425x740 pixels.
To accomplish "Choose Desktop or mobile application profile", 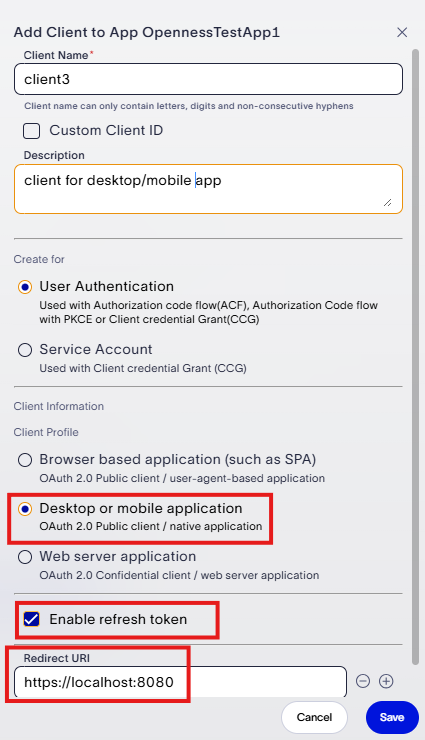I will (25, 509).
